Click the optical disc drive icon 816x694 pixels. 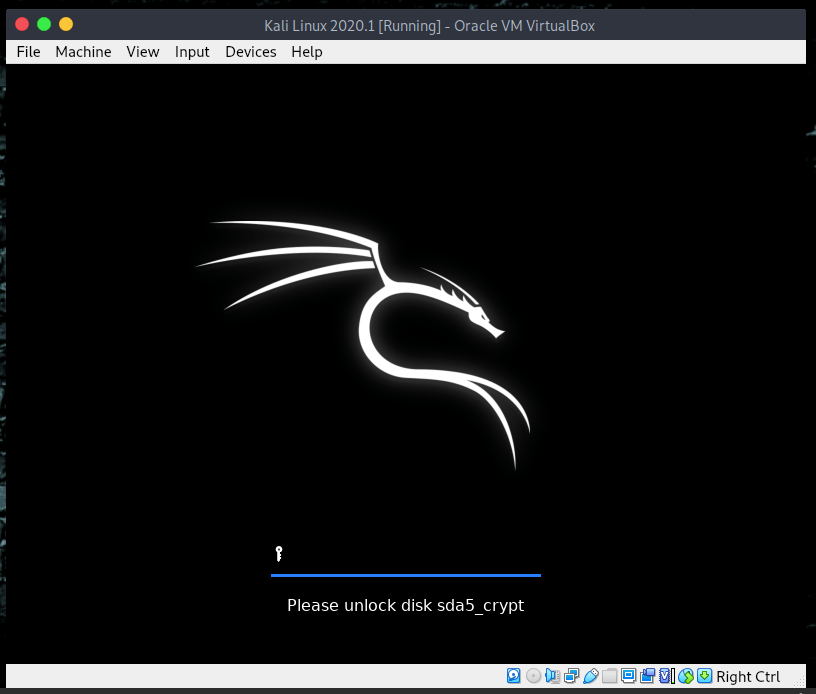[x=533, y=676]
